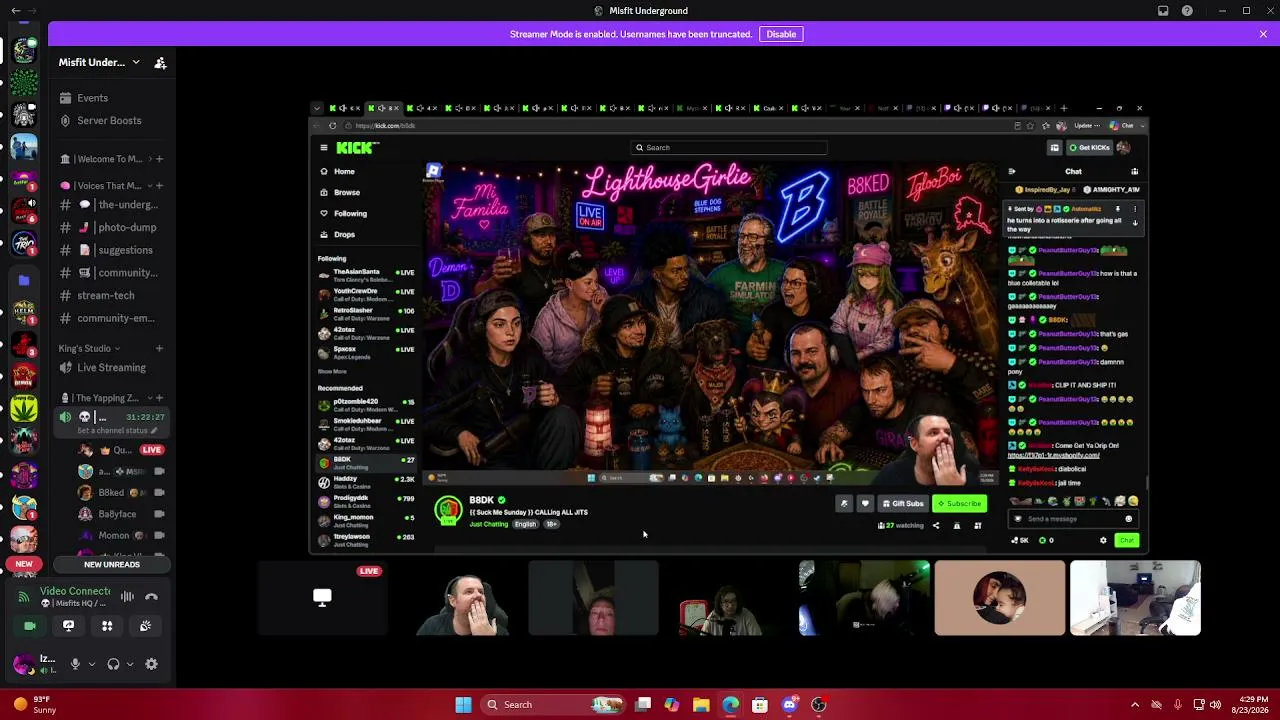The width and height of the screenshot is (1280, 720).
Task: Send chat message with green Chat button
Action: pyautogui.click(x=1127, y=541)
